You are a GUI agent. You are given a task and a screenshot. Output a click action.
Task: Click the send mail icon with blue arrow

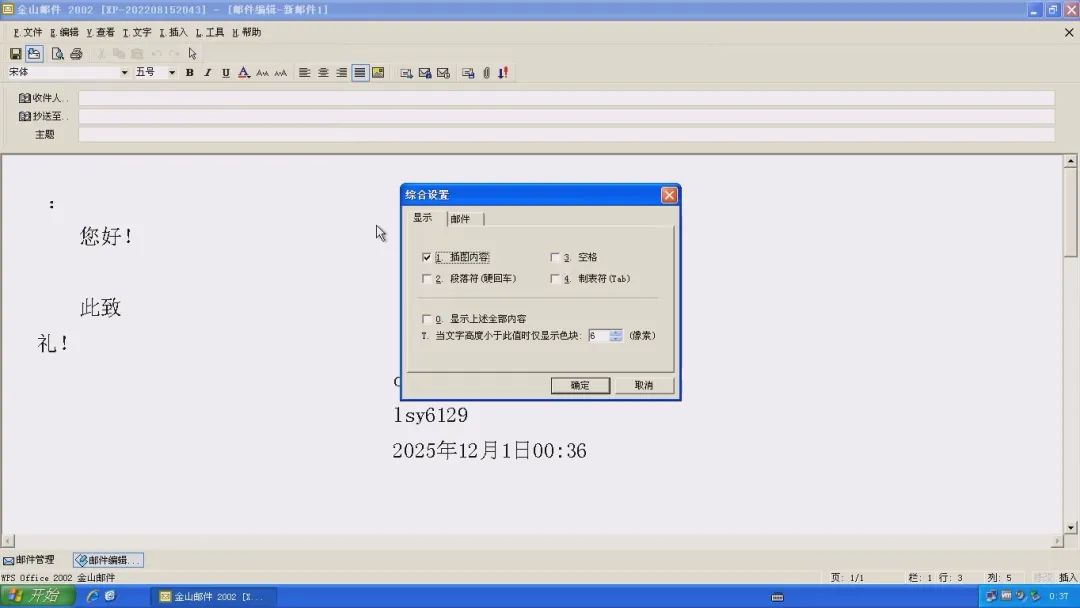pos(406,73)
